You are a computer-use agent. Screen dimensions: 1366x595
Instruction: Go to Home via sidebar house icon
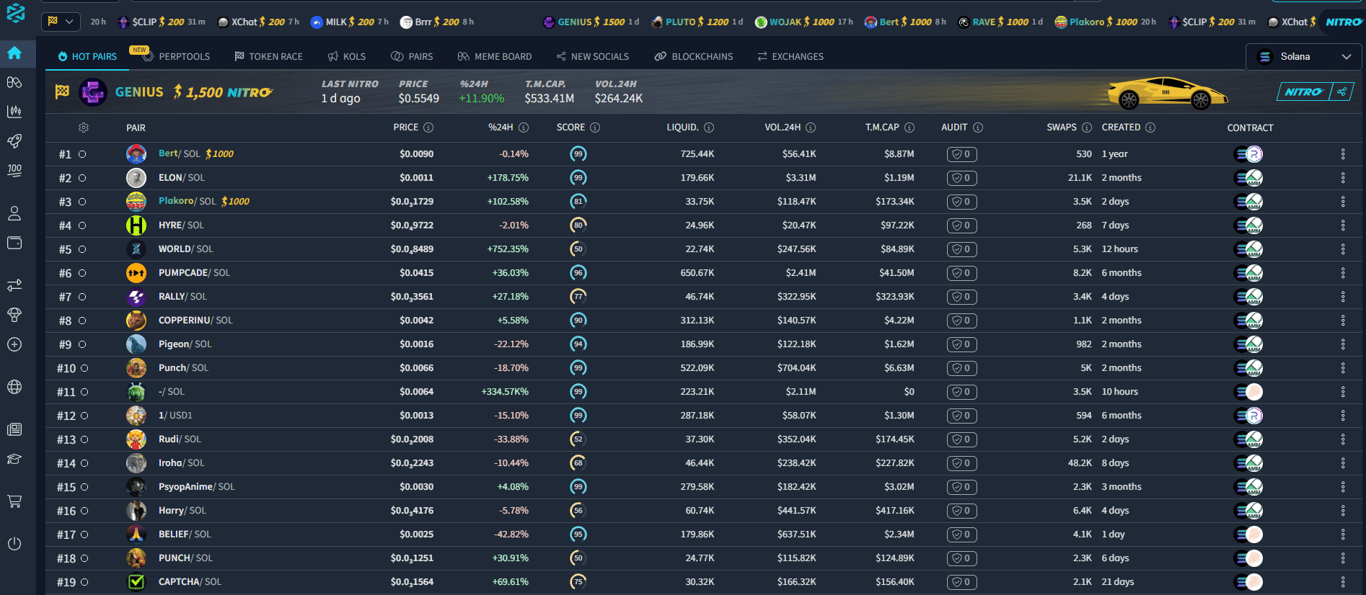14,53
